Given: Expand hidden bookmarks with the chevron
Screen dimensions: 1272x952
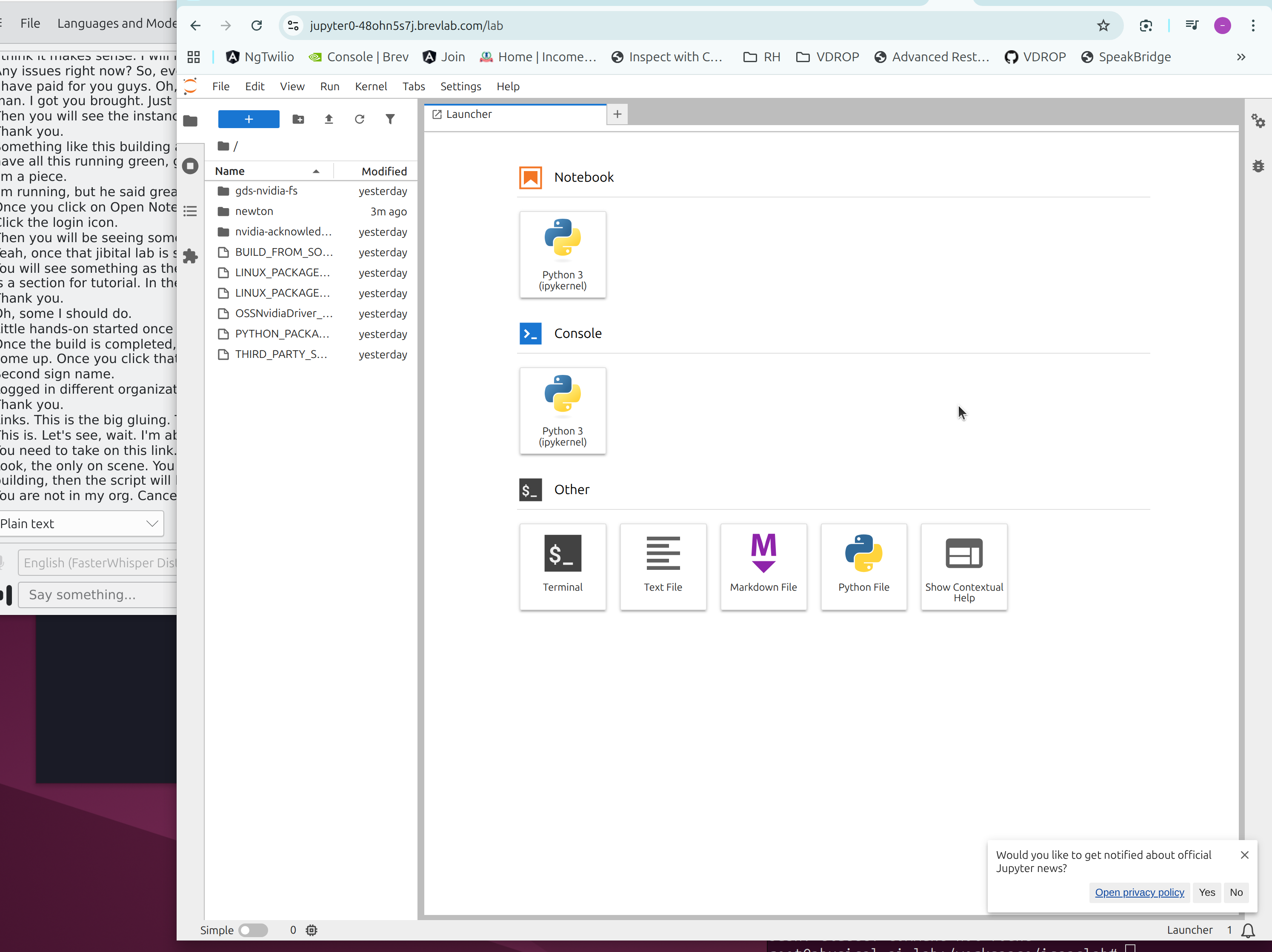Looking at the screenshot, I should tap(1241, 56).
